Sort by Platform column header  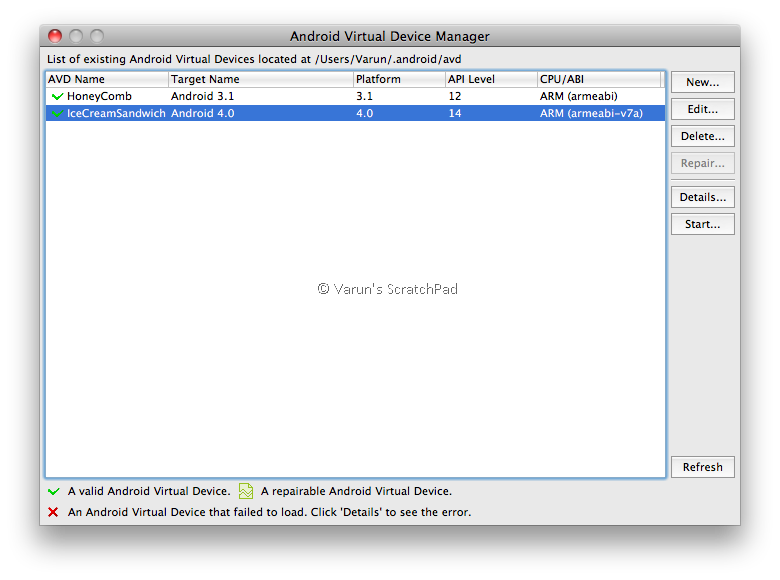click(x=399, y=79)
